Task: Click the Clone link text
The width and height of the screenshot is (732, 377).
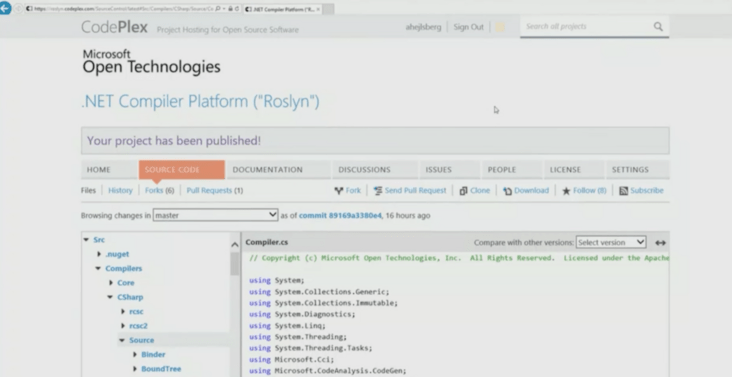Action: click(x=480, y=190)
